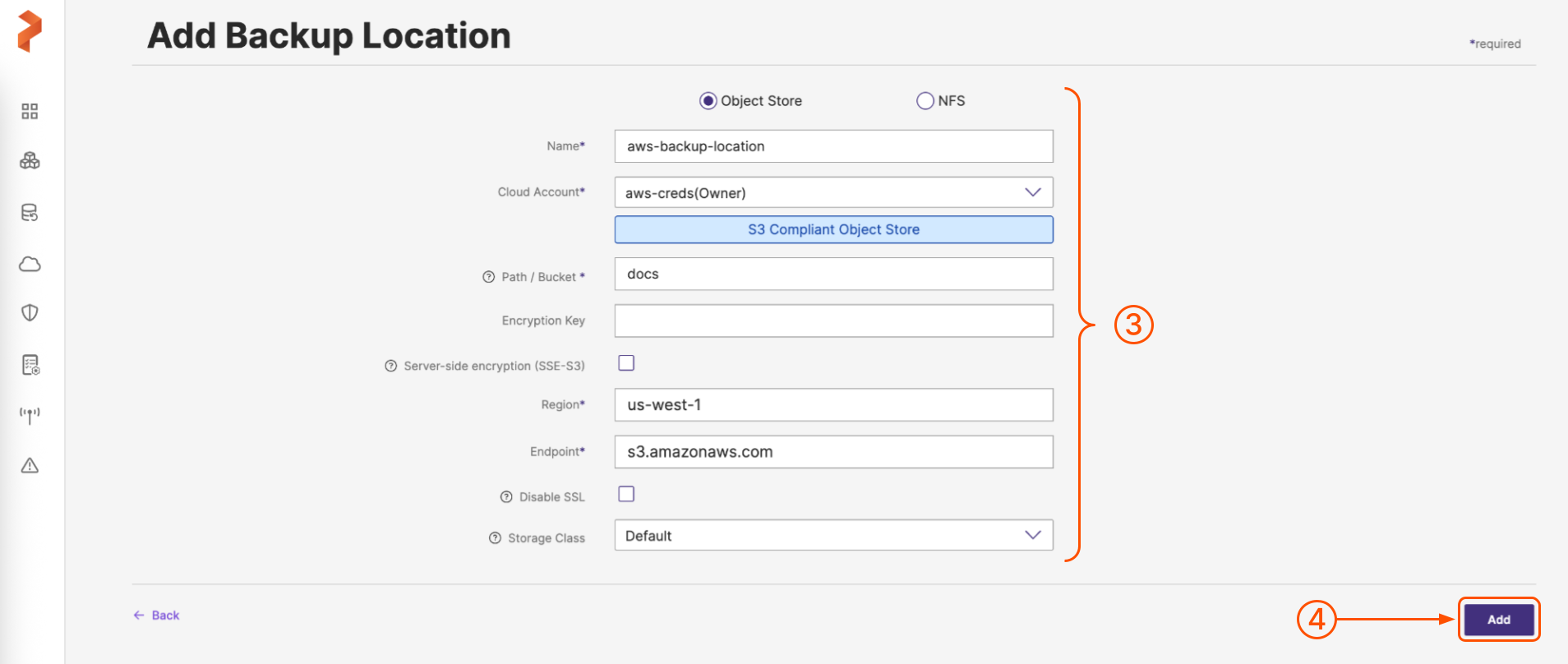Viewport: 1568px width, 664px height.
Task: Open the shield security icon in sidebar
Action: (x=30, y=313)
